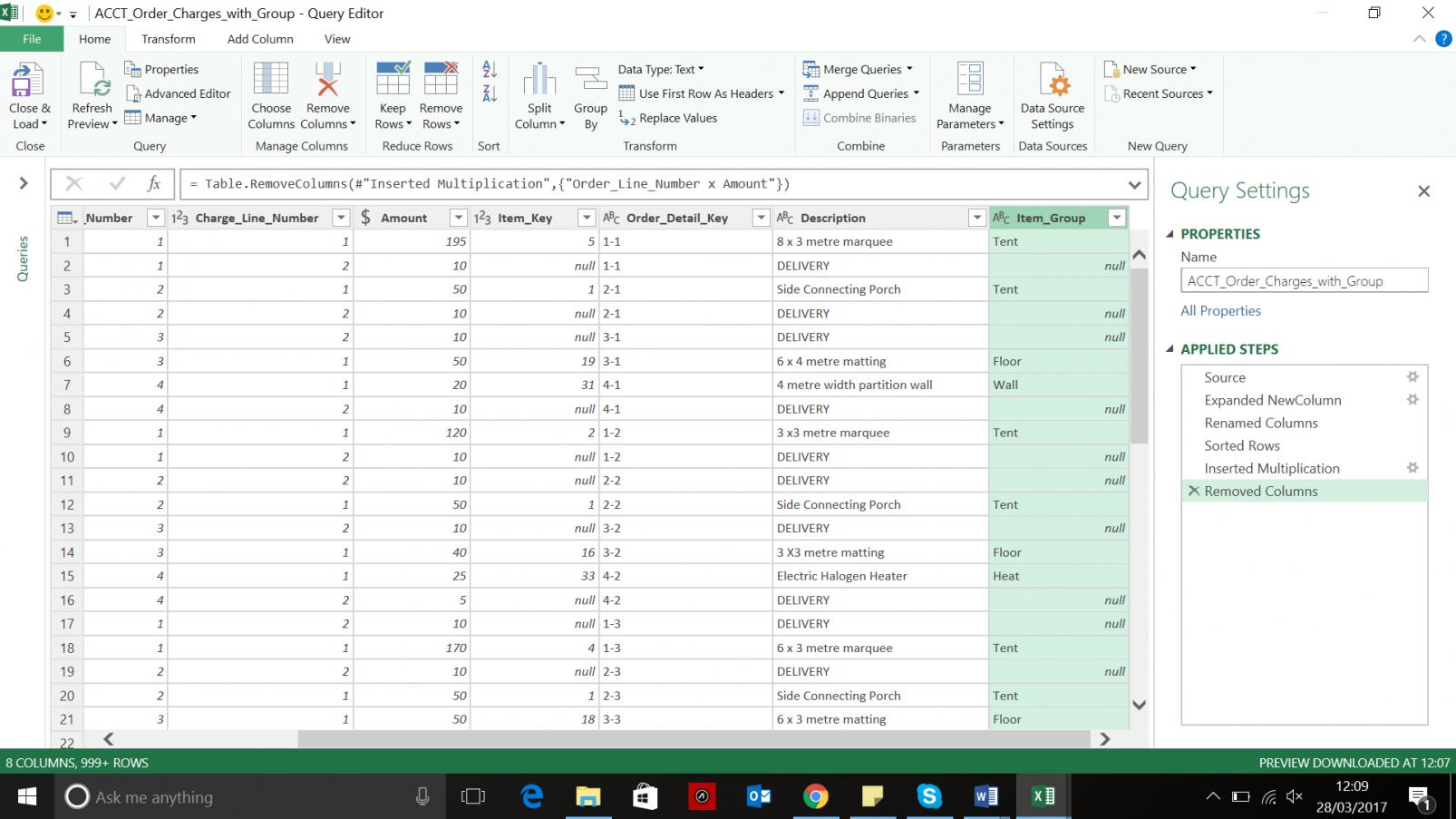This screenshot has width=1456, height=819.
Task: Click the Close & Load icon
Action: pyautogui.click(x=27, y=80)
